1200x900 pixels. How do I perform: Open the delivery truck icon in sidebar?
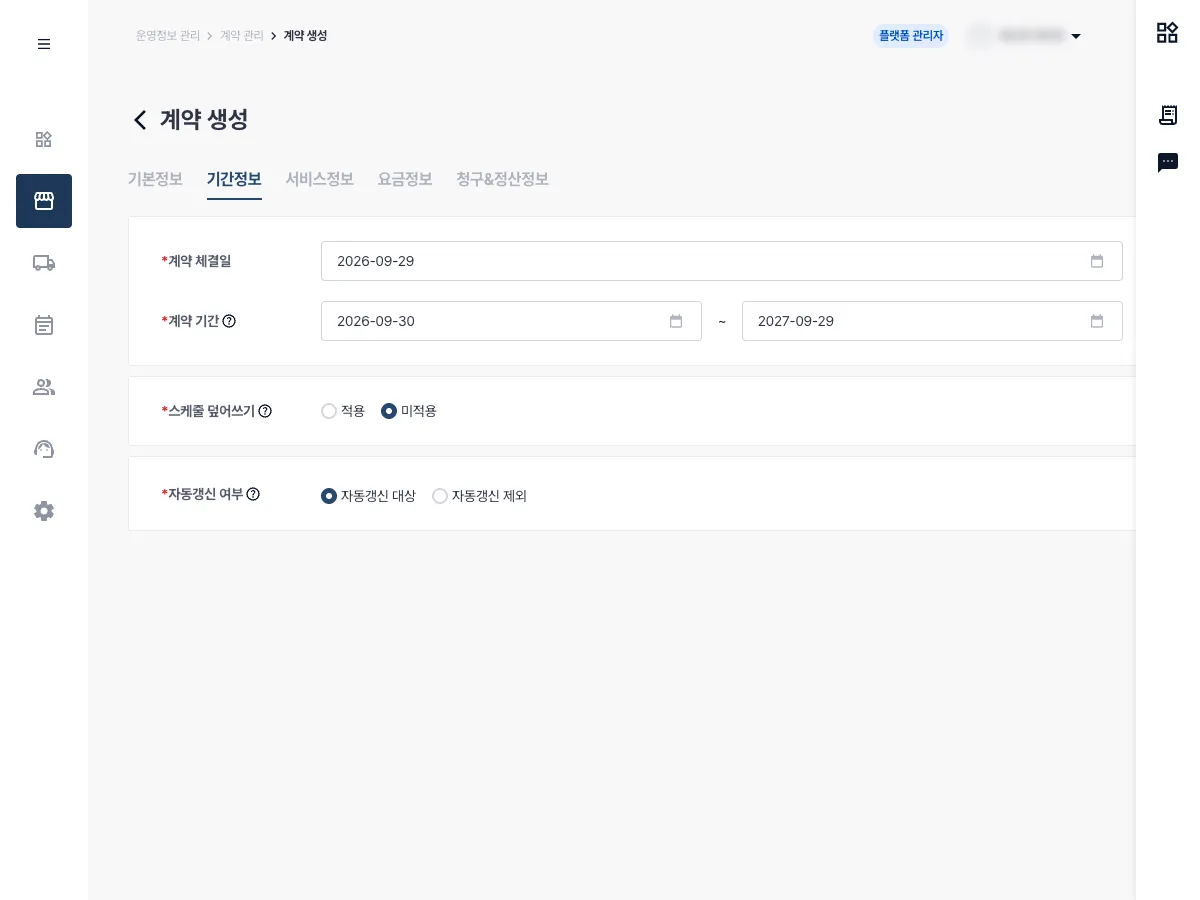click(44, 263)
